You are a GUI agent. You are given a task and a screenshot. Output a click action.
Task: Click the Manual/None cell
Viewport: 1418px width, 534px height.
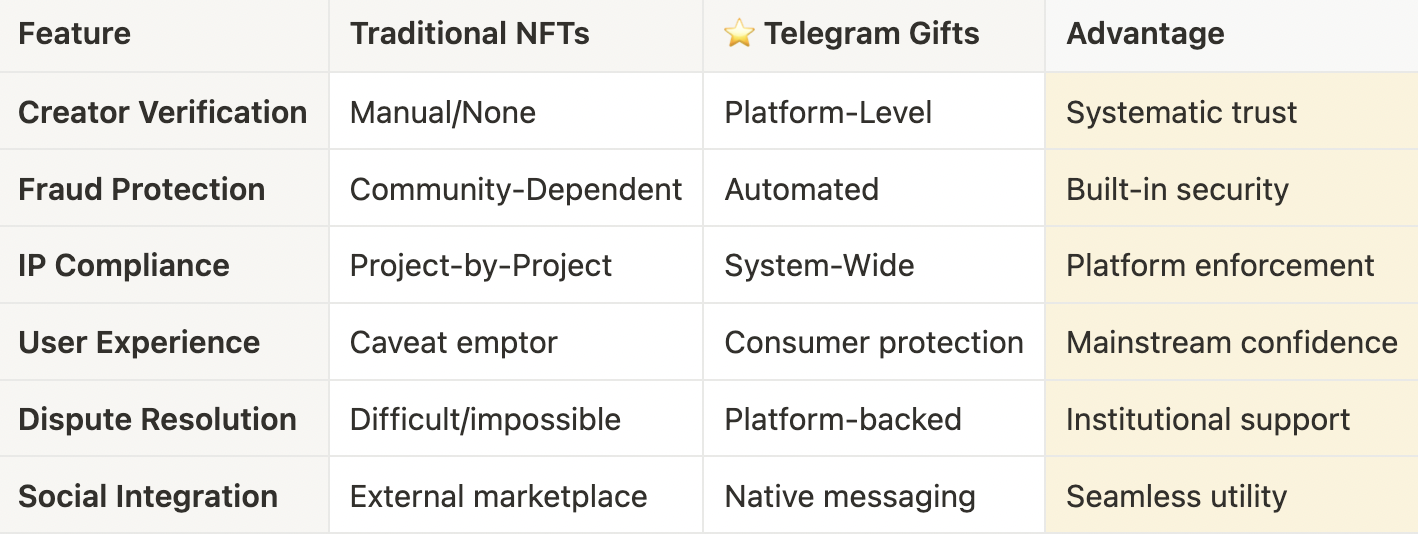point(516,112)
